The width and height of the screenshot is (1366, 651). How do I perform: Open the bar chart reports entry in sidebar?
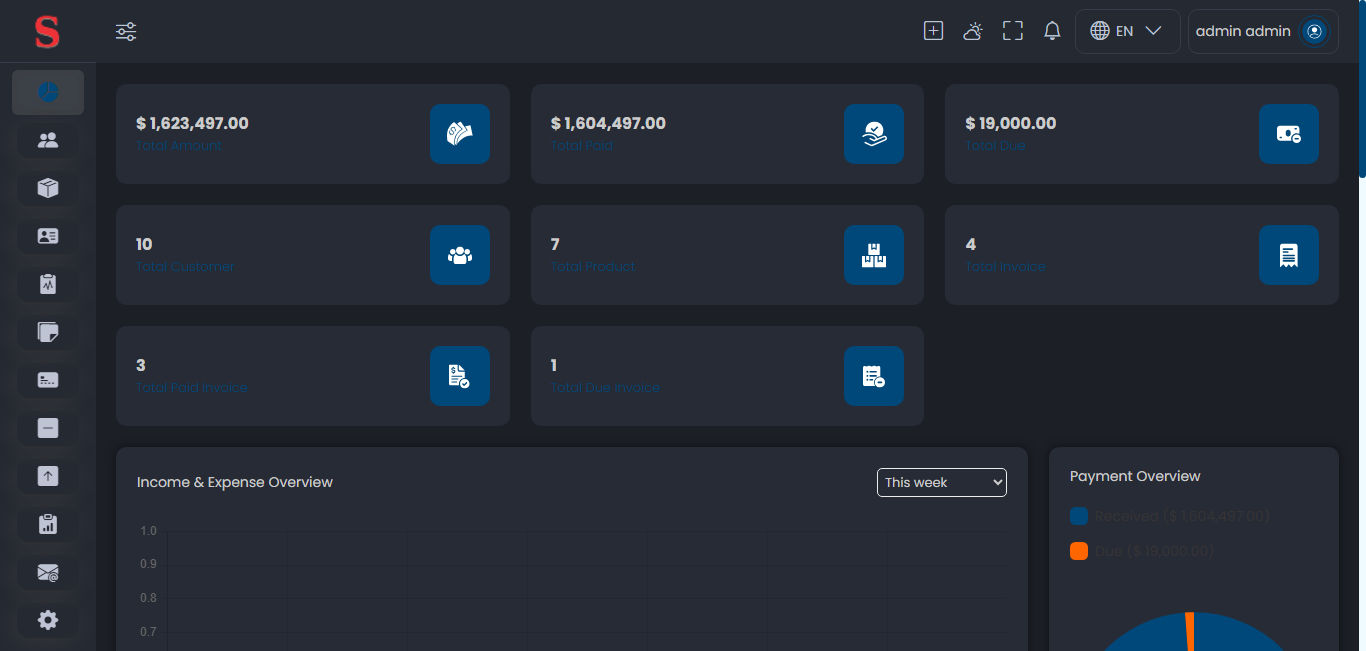[x=47, y=524]
